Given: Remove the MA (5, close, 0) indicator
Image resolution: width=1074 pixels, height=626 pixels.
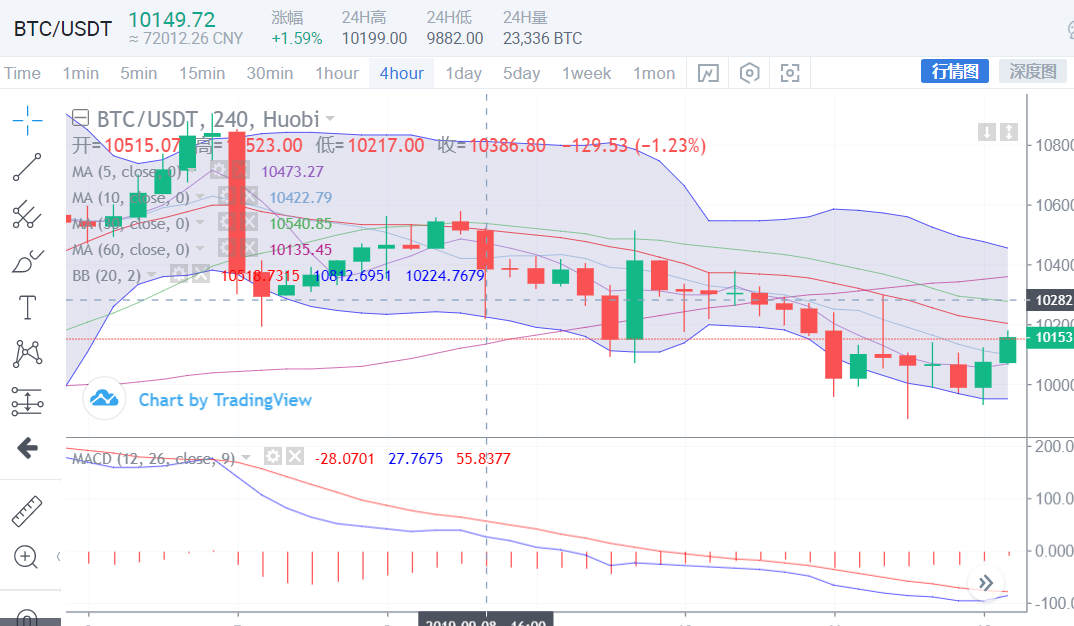Looking at the screenshot, I should [x=240, y=172].
